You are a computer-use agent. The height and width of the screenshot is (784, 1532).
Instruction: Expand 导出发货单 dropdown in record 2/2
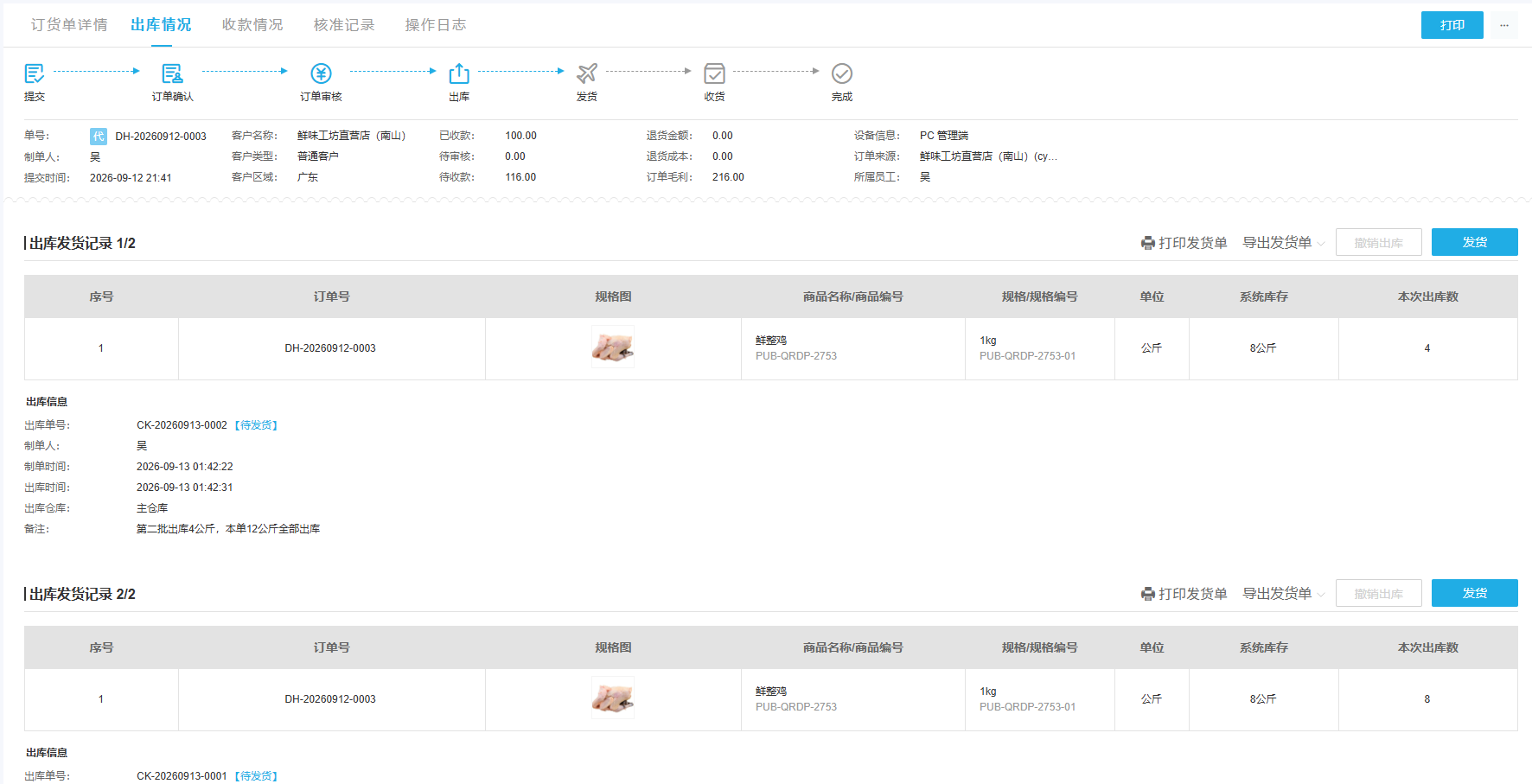coord(1284,594)
